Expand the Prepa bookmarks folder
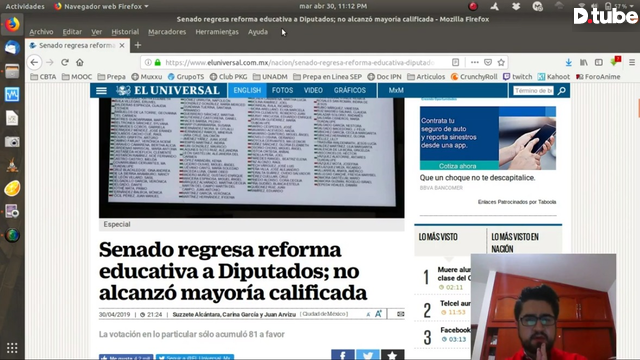The width and height of the screenshot is (640, 360). (111, 77)
